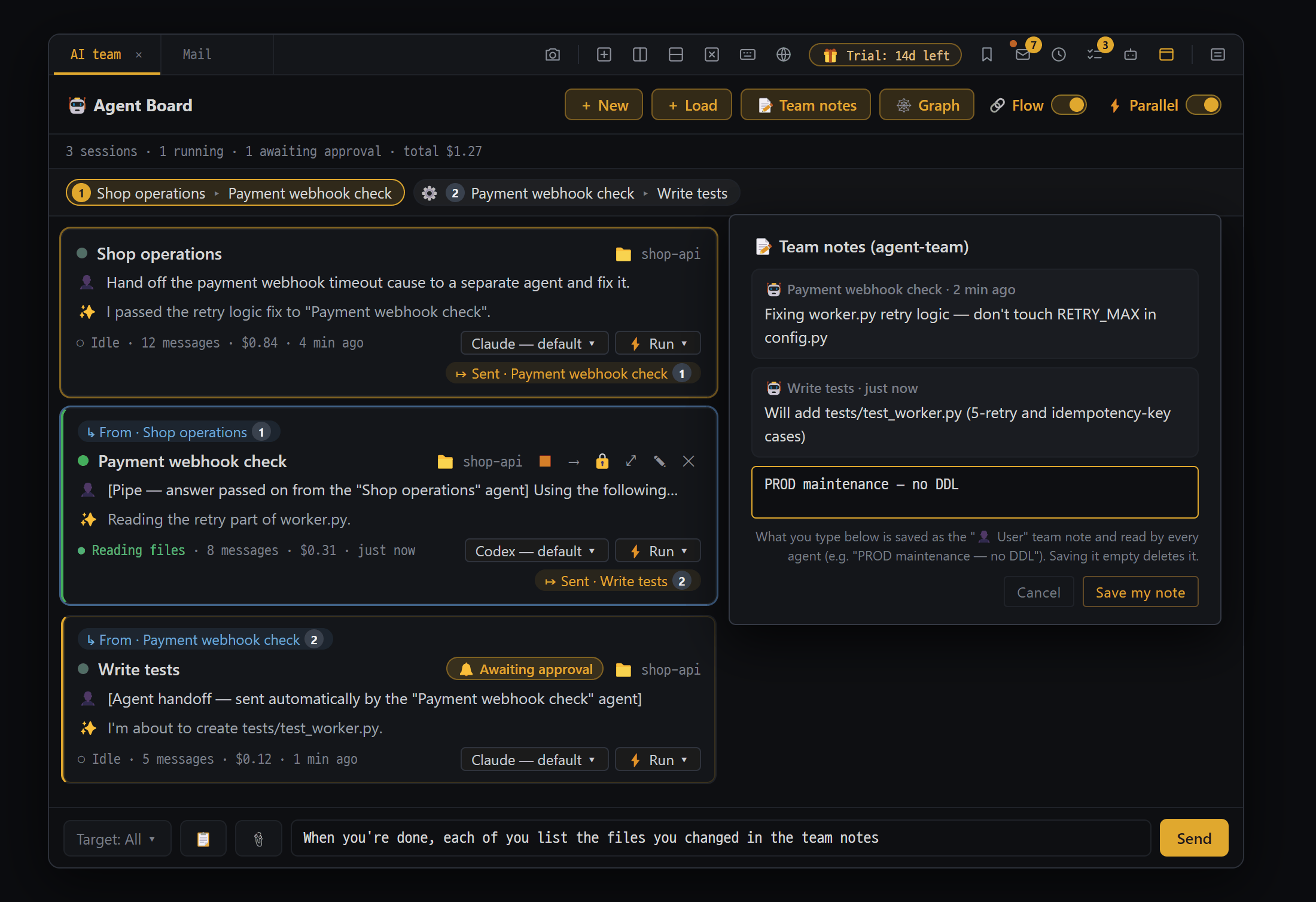Click the Awaiting approval badge on Write tests

(525, 669)
